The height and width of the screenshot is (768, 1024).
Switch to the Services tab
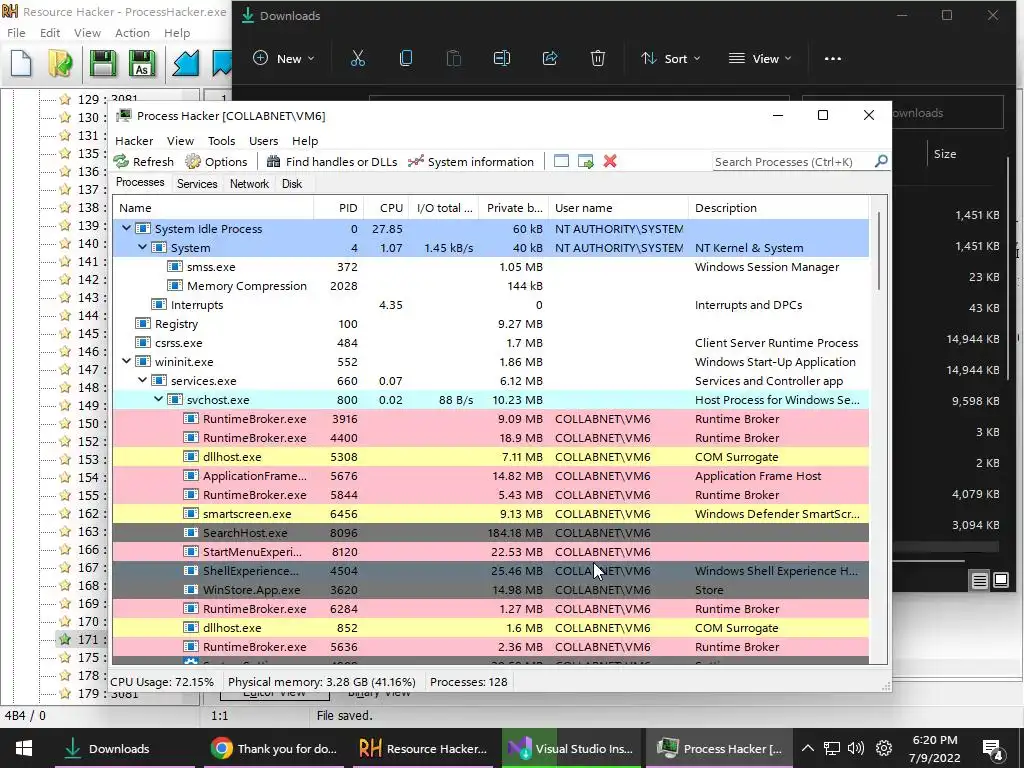[197, 184]
